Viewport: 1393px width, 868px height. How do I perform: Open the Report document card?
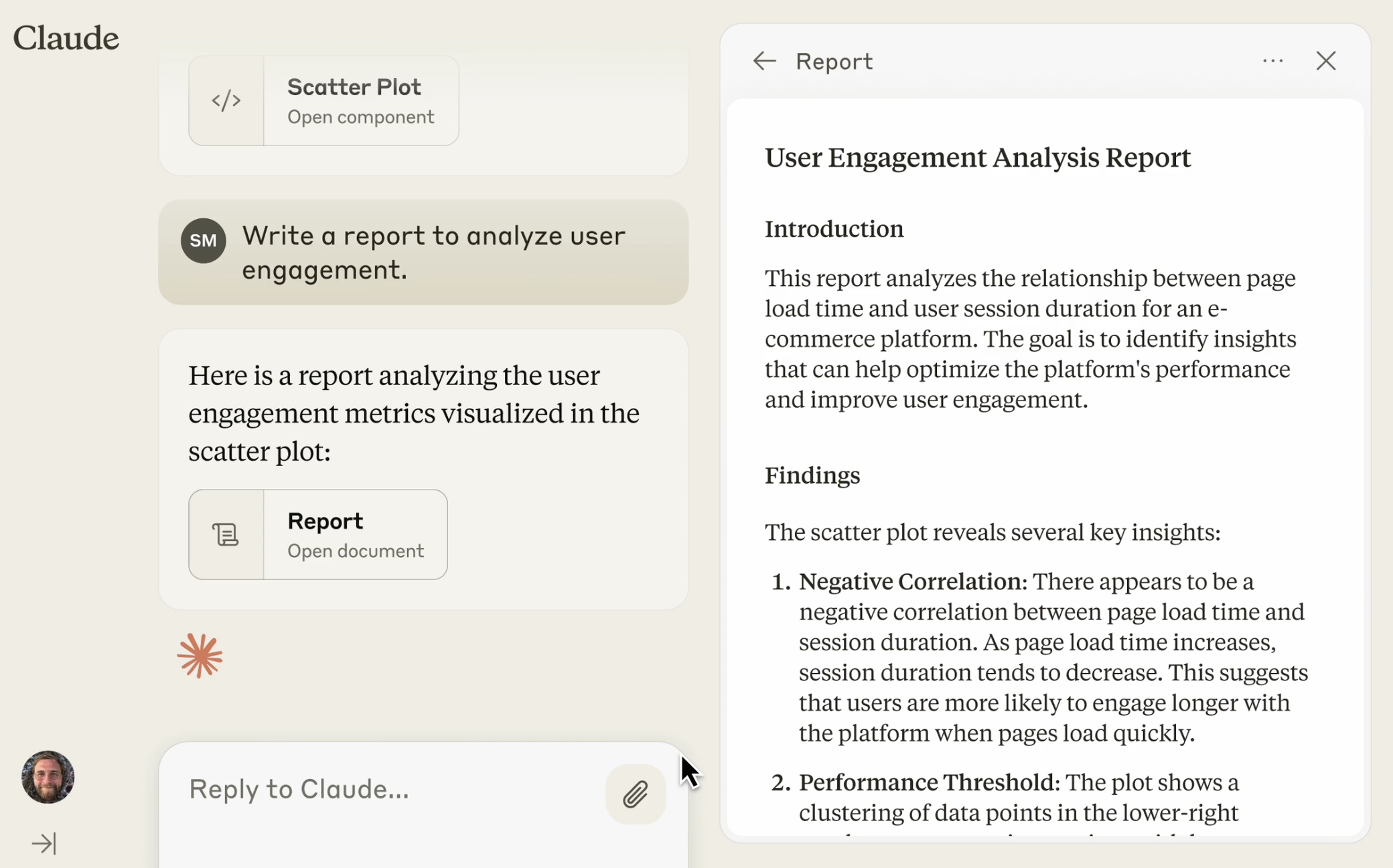[355, 534]
